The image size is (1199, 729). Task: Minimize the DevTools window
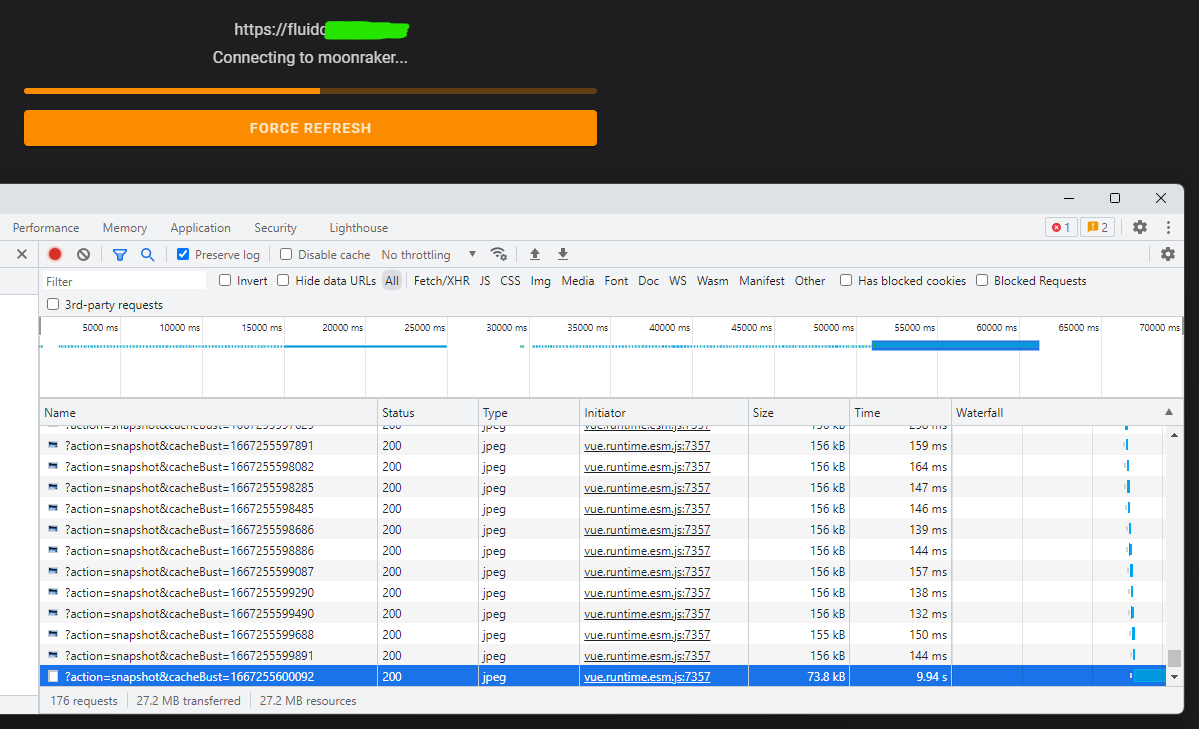1069,198
